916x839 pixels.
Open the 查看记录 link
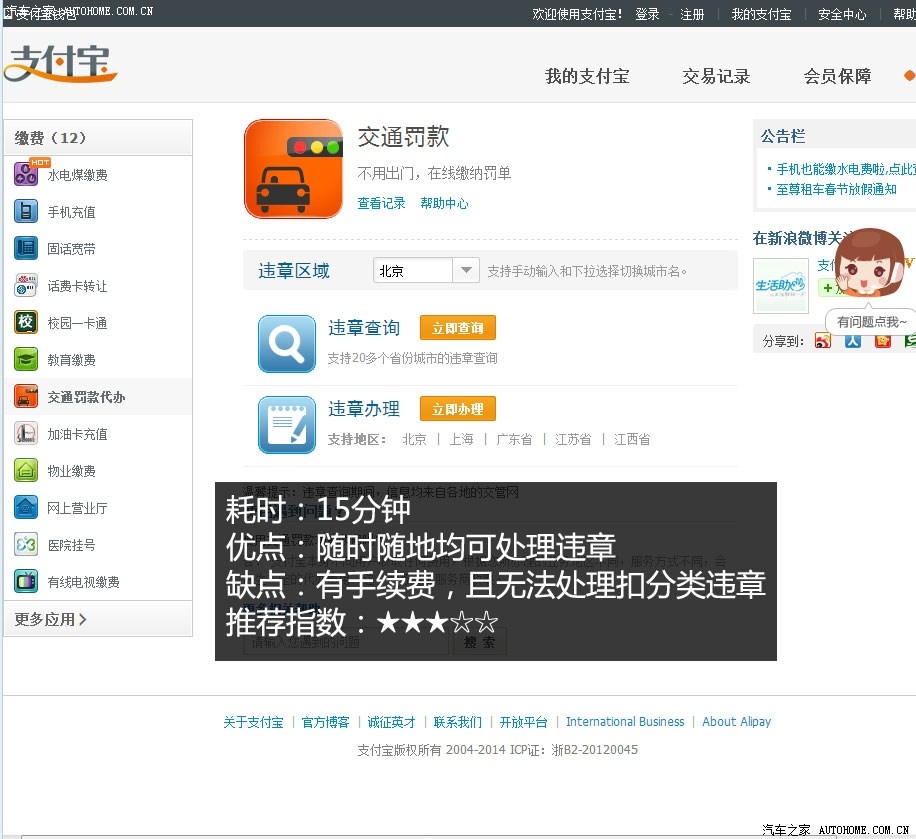pos(381,203)
